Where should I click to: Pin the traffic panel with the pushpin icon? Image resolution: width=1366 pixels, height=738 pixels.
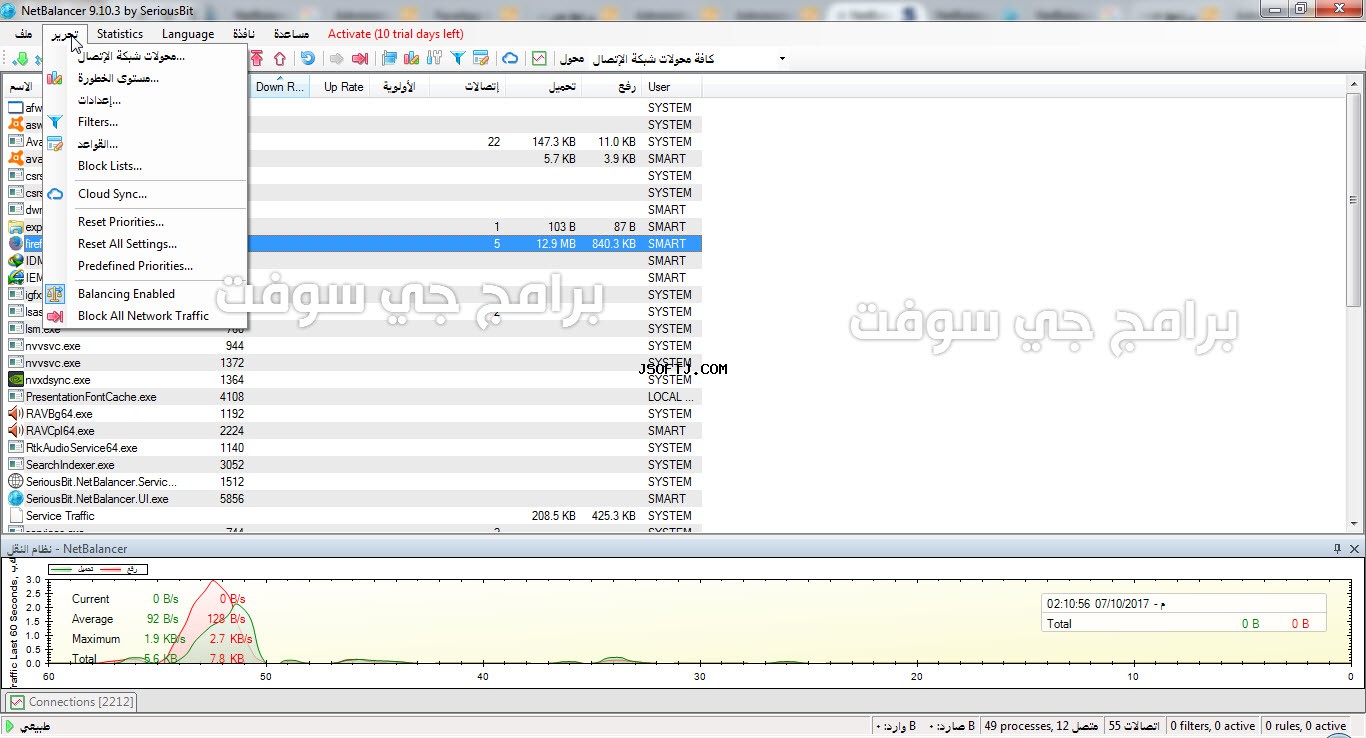[x=1337, y=549]
